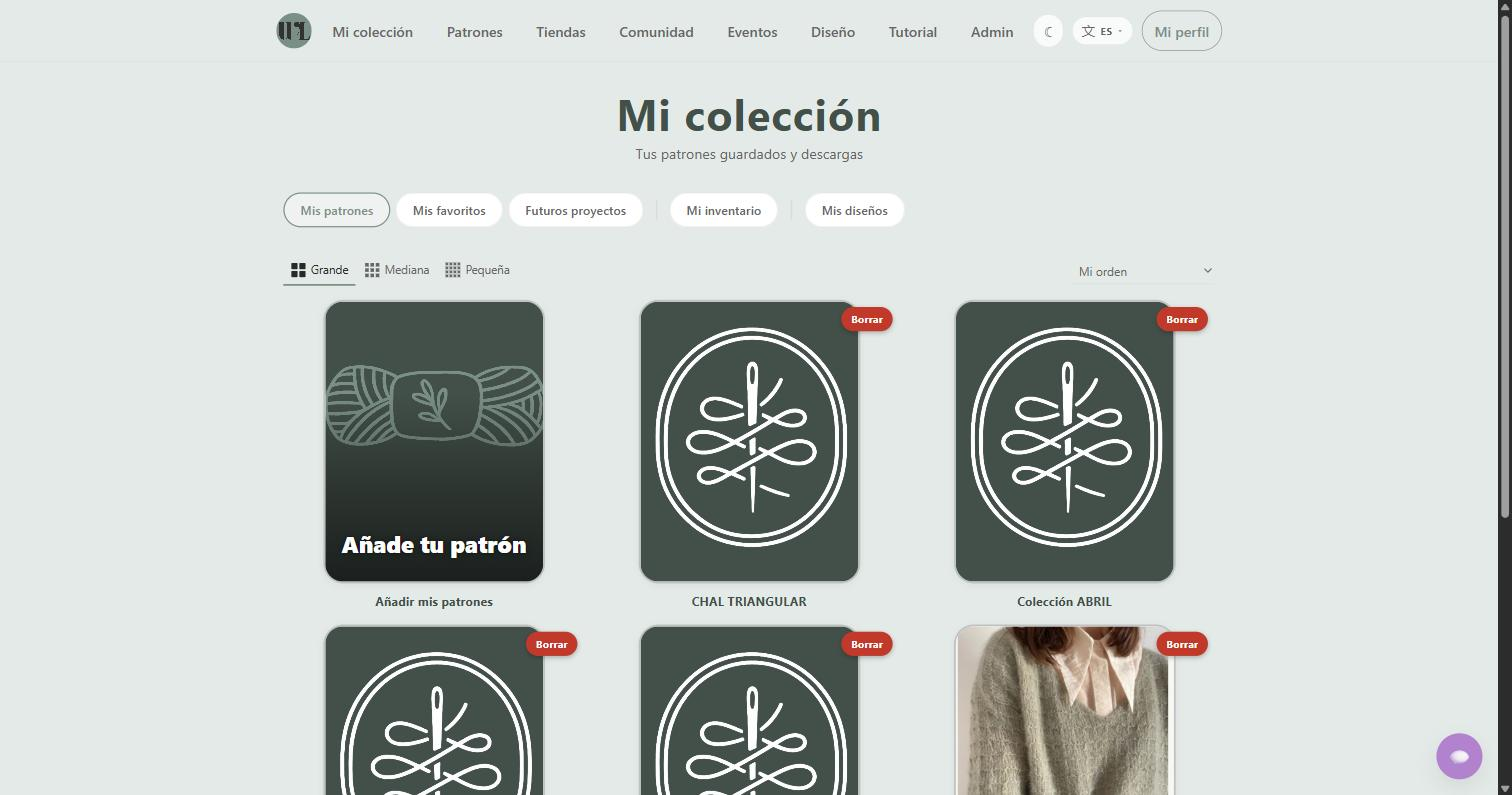Screen dimensions: 1512x795
Task: Switch to Mis diseños tab
Action: tap(855, 210)
